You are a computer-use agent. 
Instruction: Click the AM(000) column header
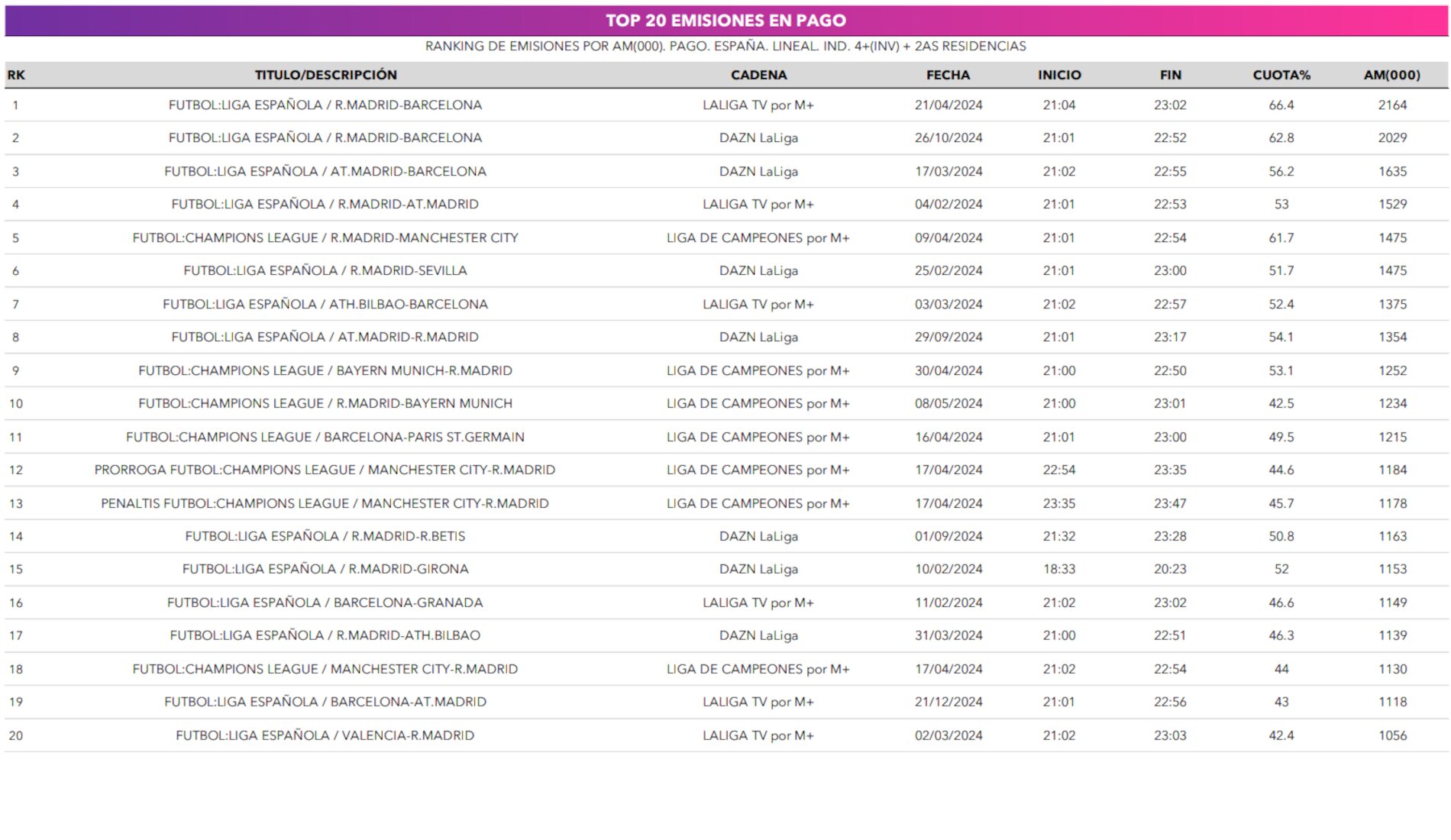[x=1391, y=75]
